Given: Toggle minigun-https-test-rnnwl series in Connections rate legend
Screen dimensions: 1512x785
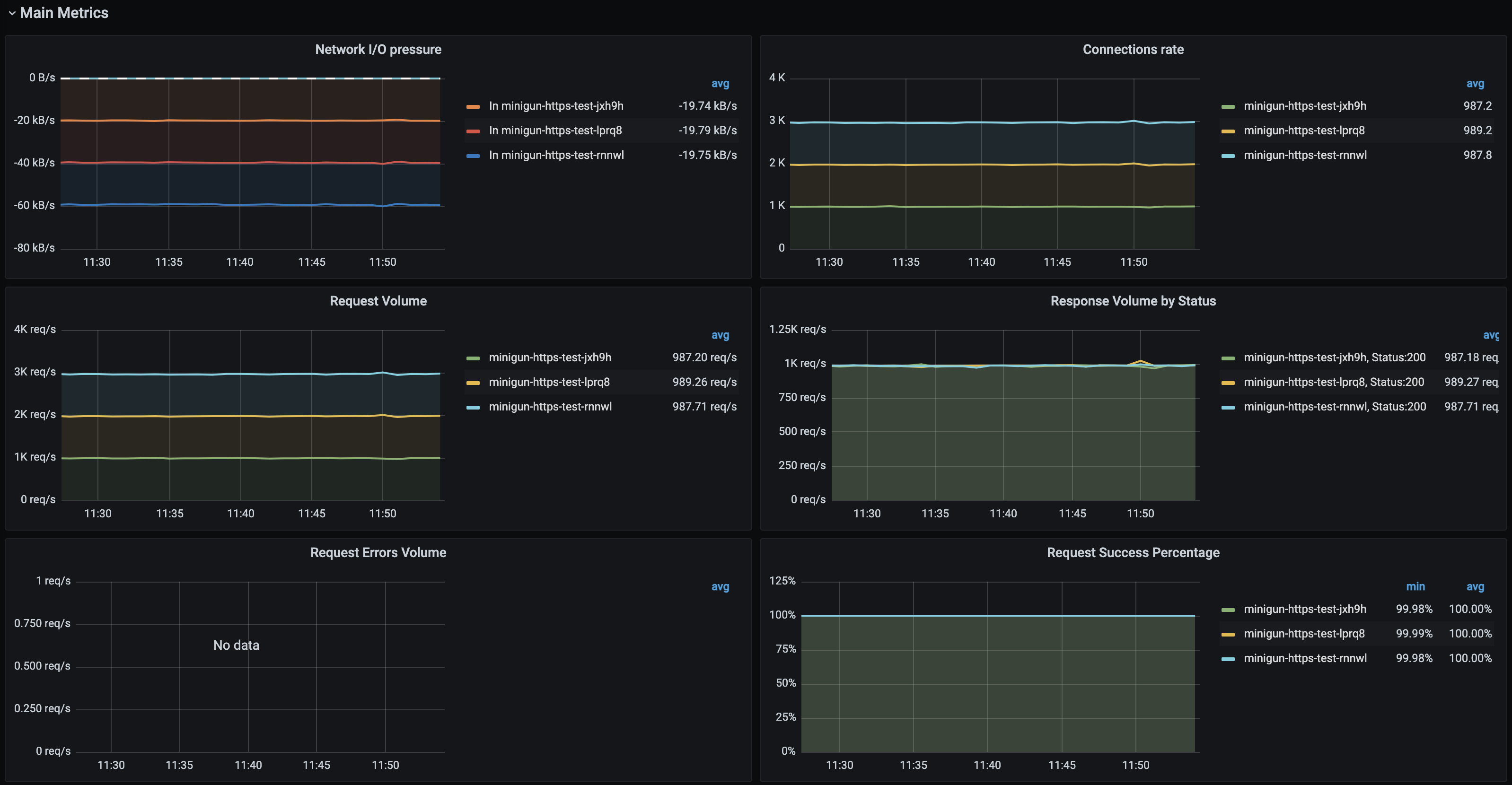Looking at the screenshot, I should (x=1305, y=155).
